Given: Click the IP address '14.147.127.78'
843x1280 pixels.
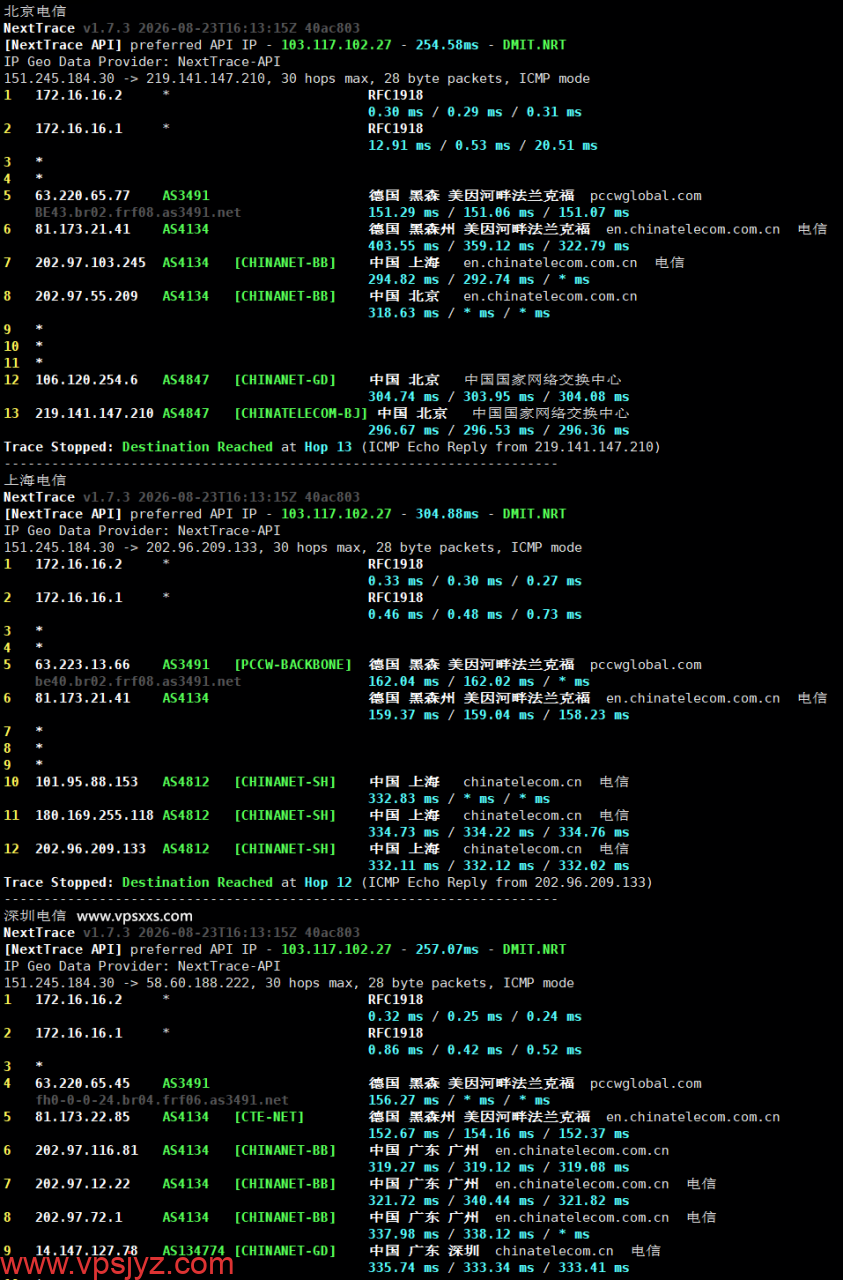Looking at the screenshot, I should tap(87, 1250).
